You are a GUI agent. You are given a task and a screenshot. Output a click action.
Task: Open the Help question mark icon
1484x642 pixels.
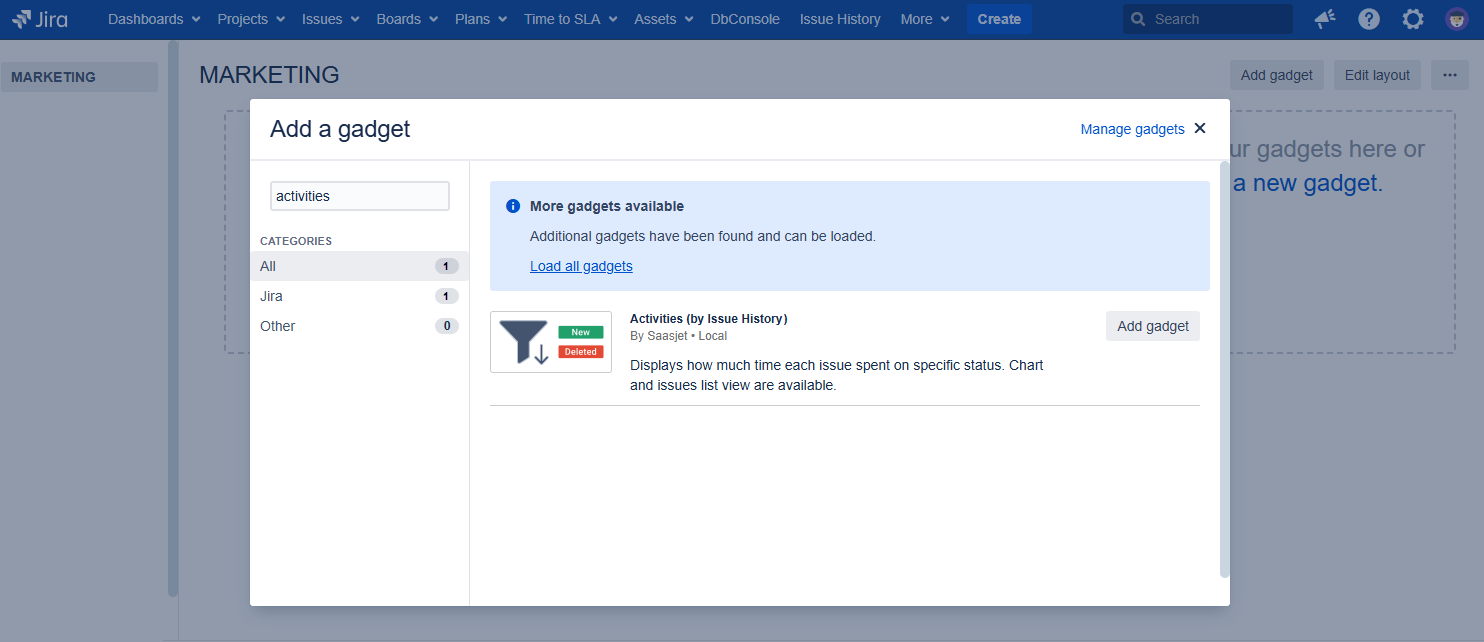click(x=1369, y=19)
